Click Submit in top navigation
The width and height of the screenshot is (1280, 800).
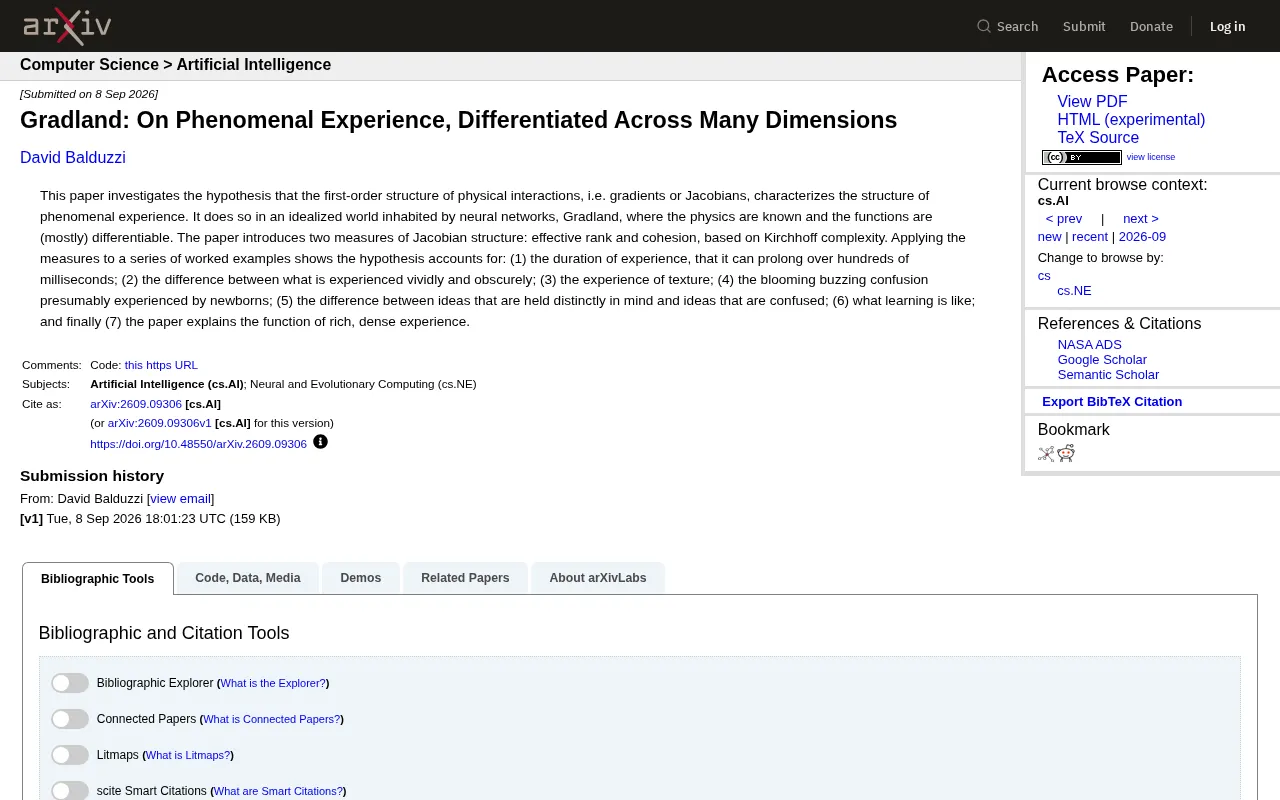[x=1084, y=26]
